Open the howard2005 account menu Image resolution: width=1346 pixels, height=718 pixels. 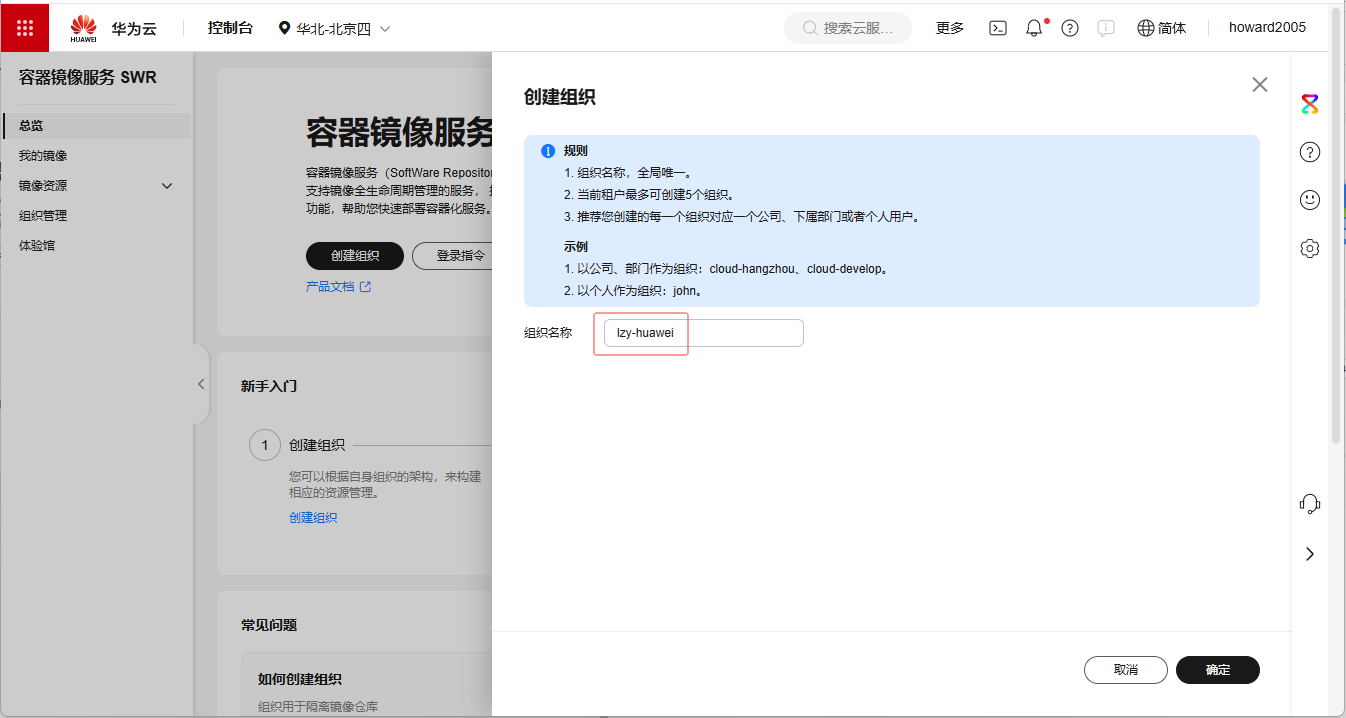point(1267,28)
